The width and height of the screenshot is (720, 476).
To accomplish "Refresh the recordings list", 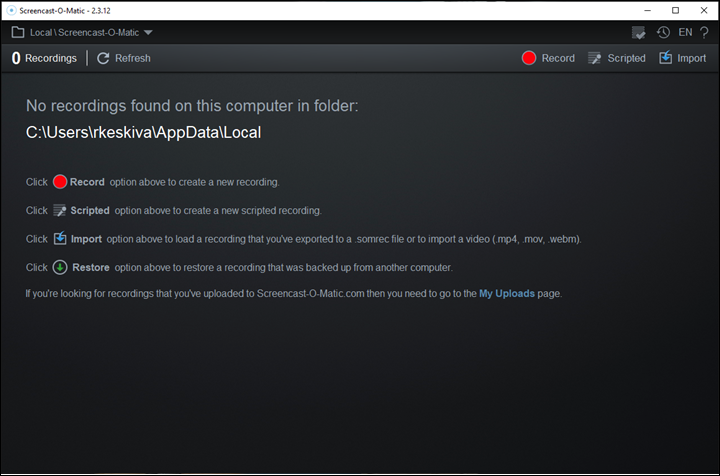I will (x=124, y=58).
